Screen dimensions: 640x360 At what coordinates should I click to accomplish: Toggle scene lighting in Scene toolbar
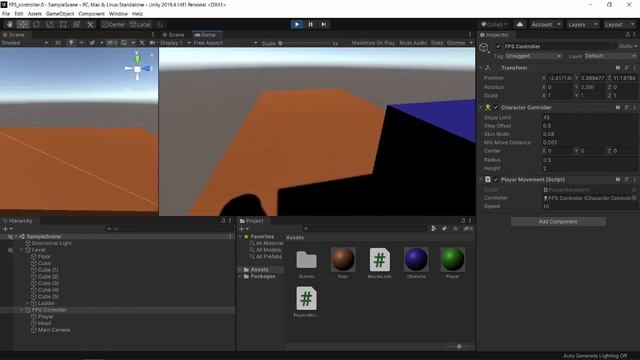(x=71, y=42)
